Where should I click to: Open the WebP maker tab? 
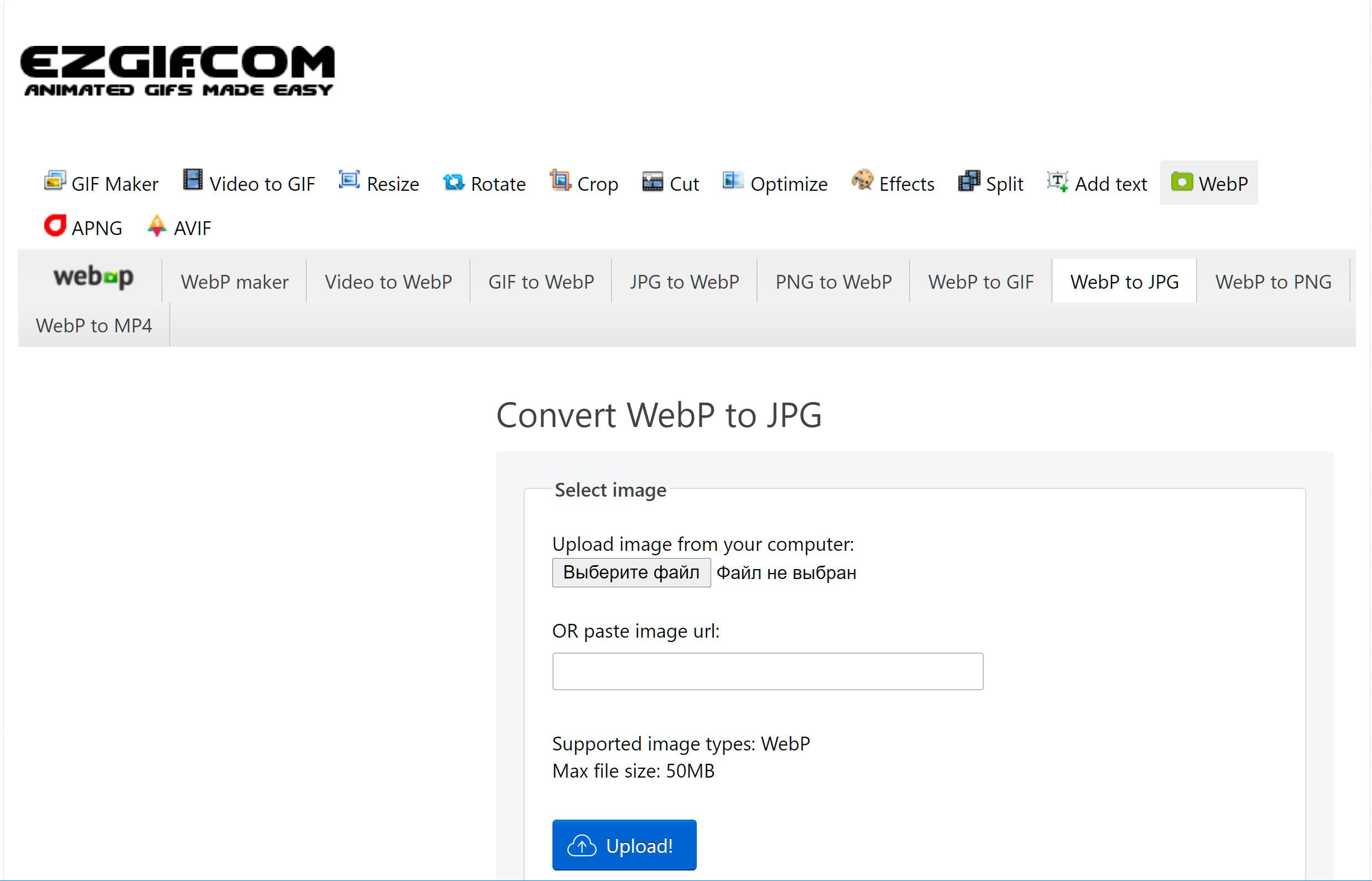point(235,281)
